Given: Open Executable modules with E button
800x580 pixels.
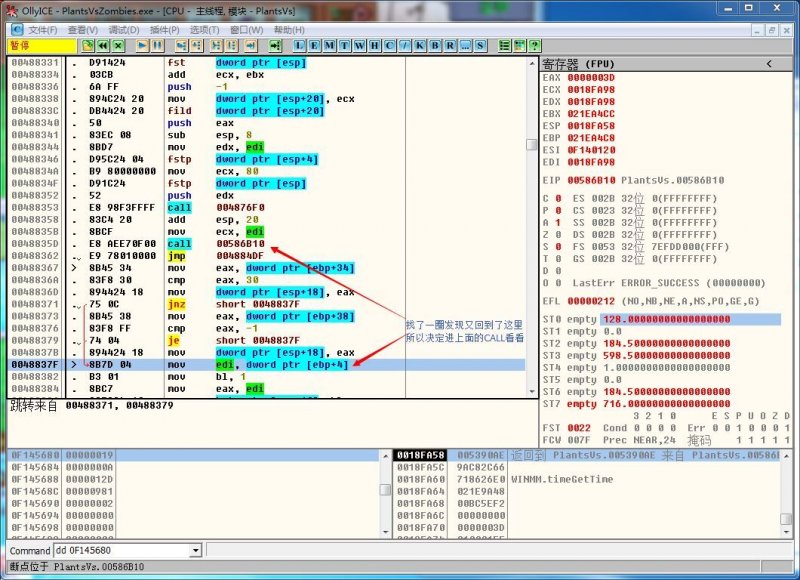Looking at the screenshot, I should click(315, 46).
